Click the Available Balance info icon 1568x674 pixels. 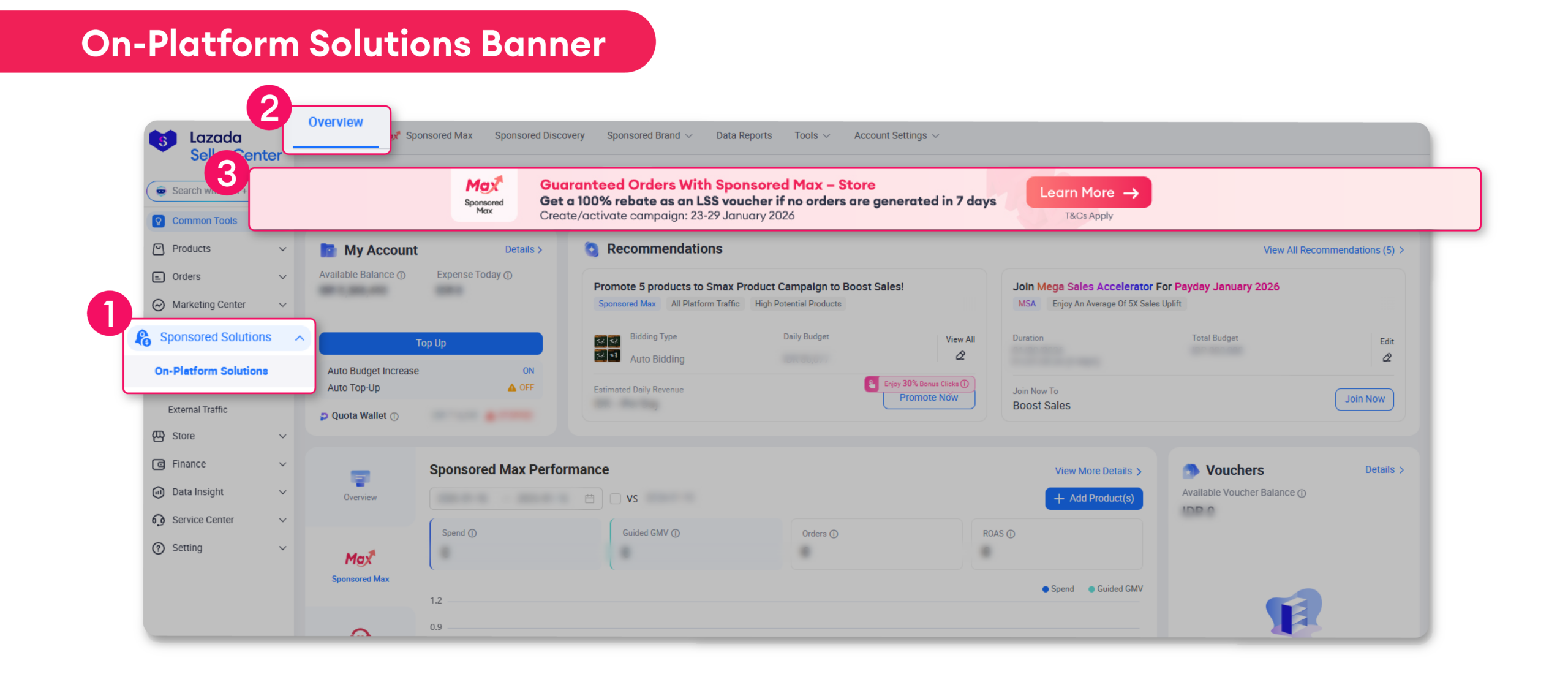401,276
